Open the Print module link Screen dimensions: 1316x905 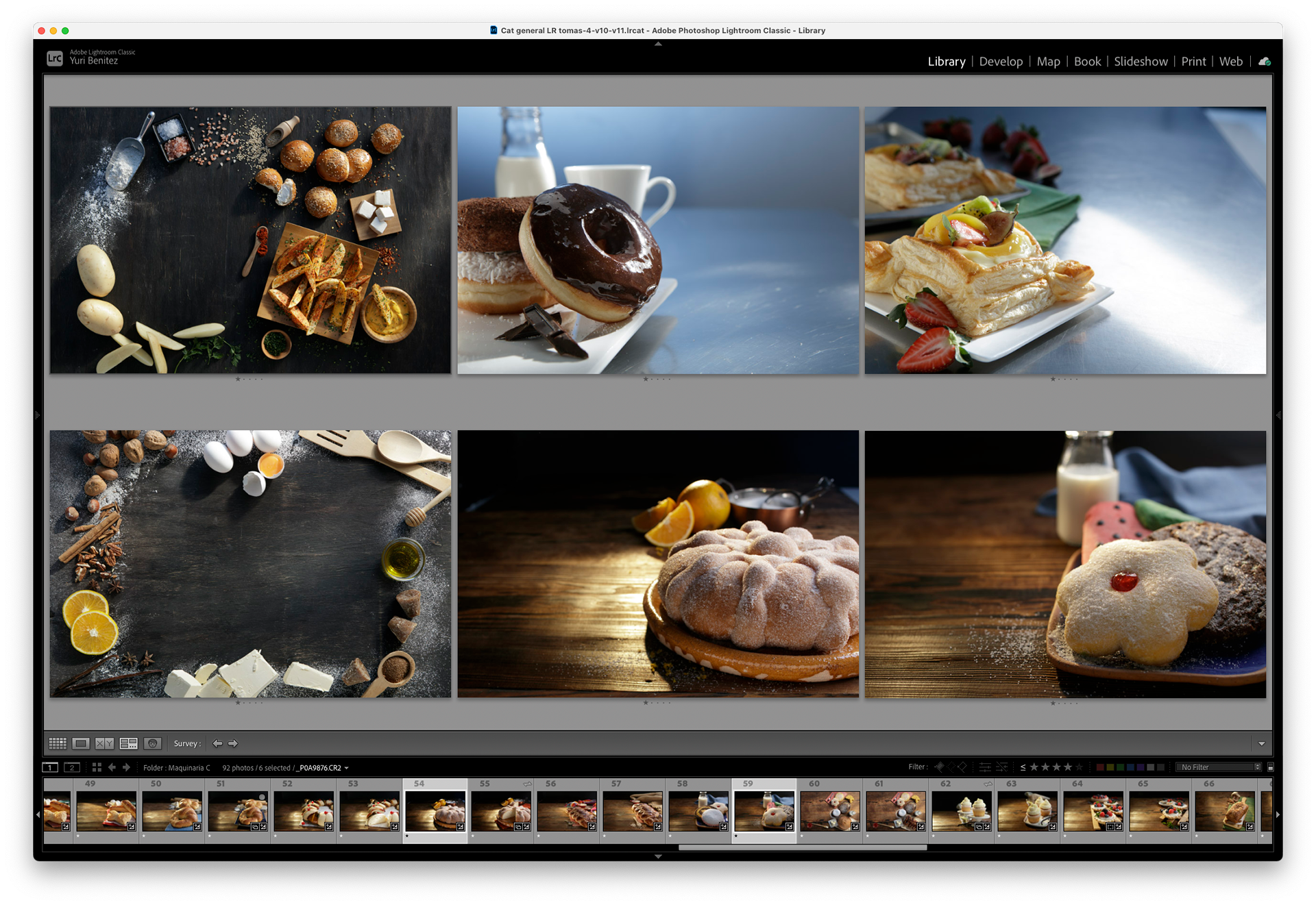coord(1193,62)
